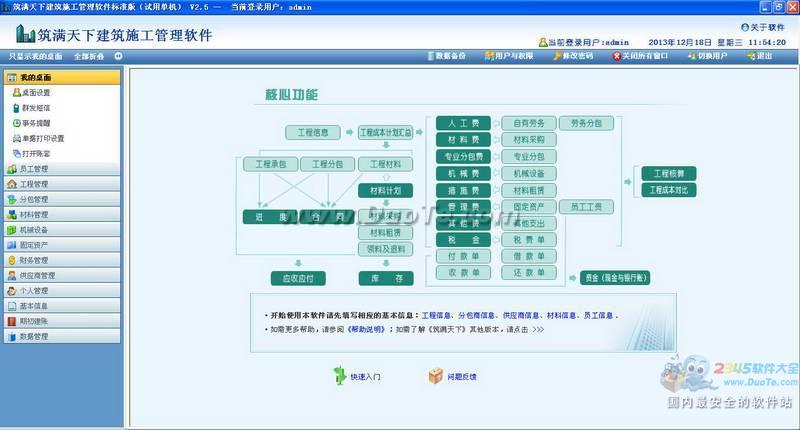Click the 快速入门 green figure icon

point(339,375)
